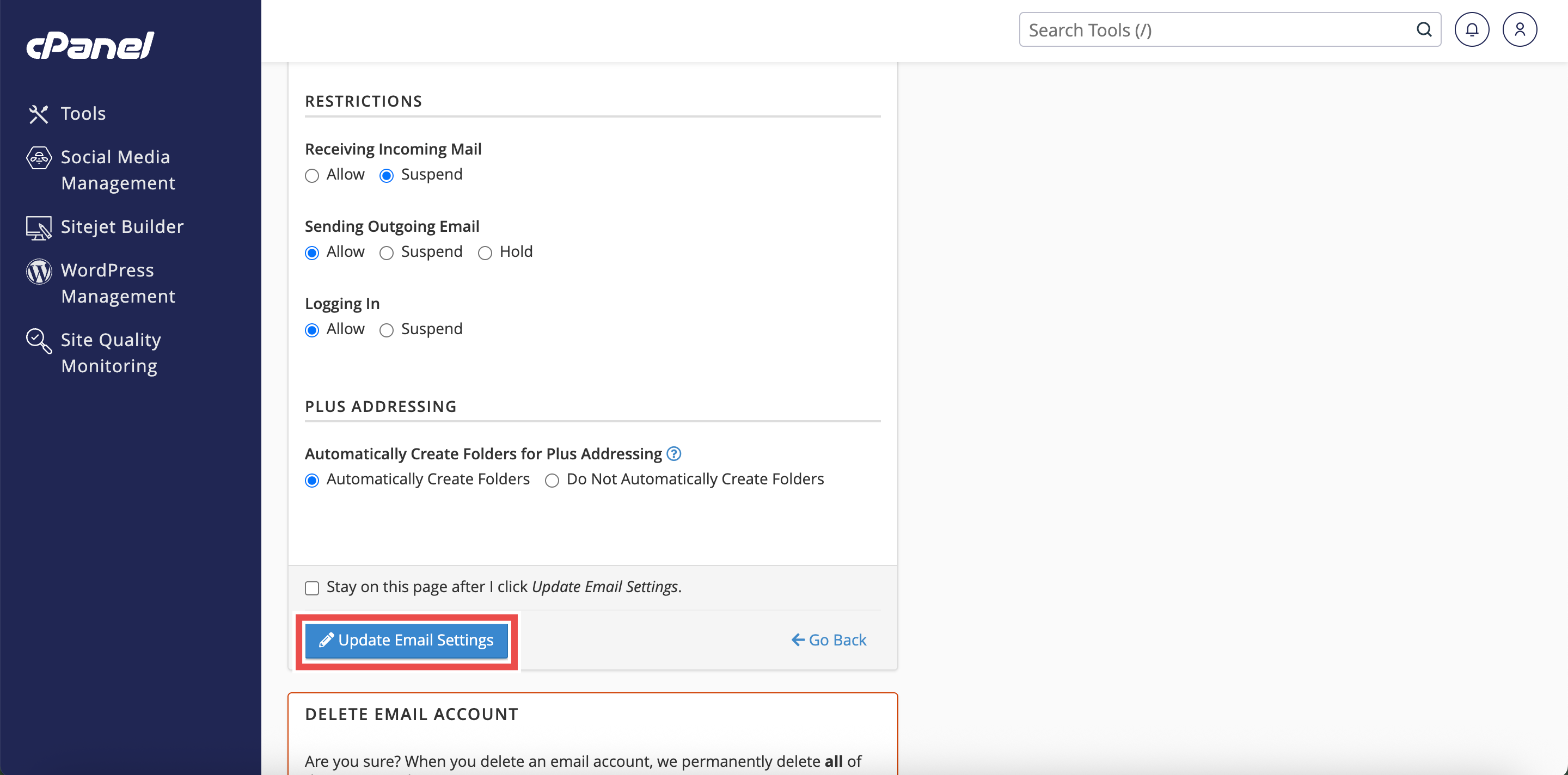Click the search magnifier icon
The height and width of the screenshot is (775, 1568).
(1424, 30)
